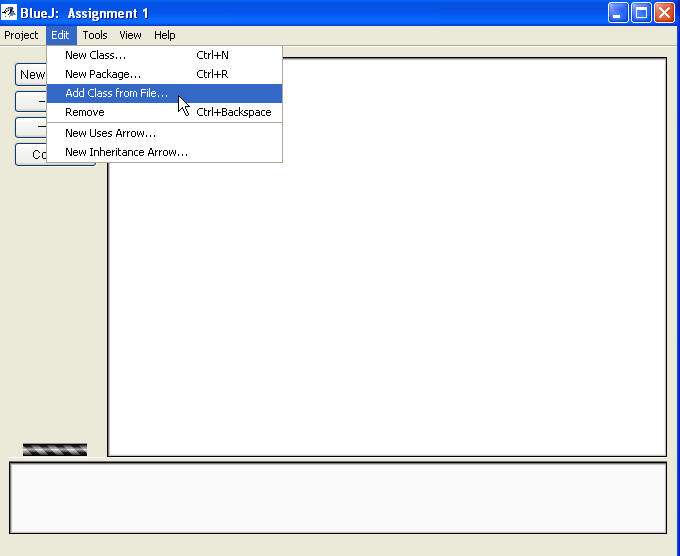
Task: Open the View menu
Action: click(131, 35)
